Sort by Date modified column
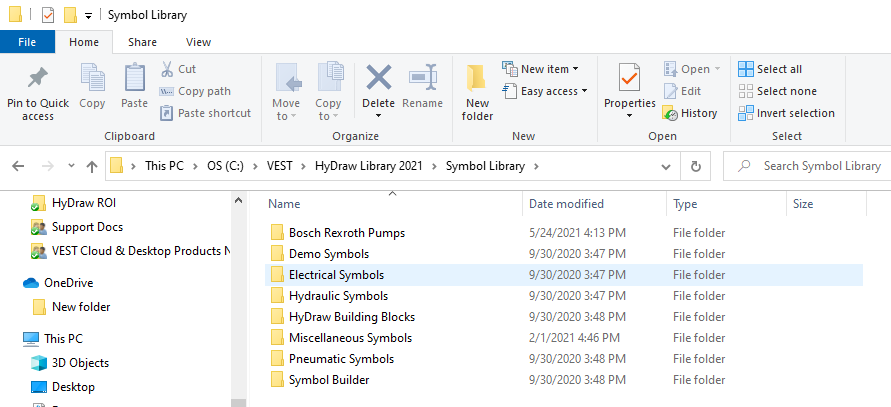This screenshot has width=891, height=407. coord(567,204)
